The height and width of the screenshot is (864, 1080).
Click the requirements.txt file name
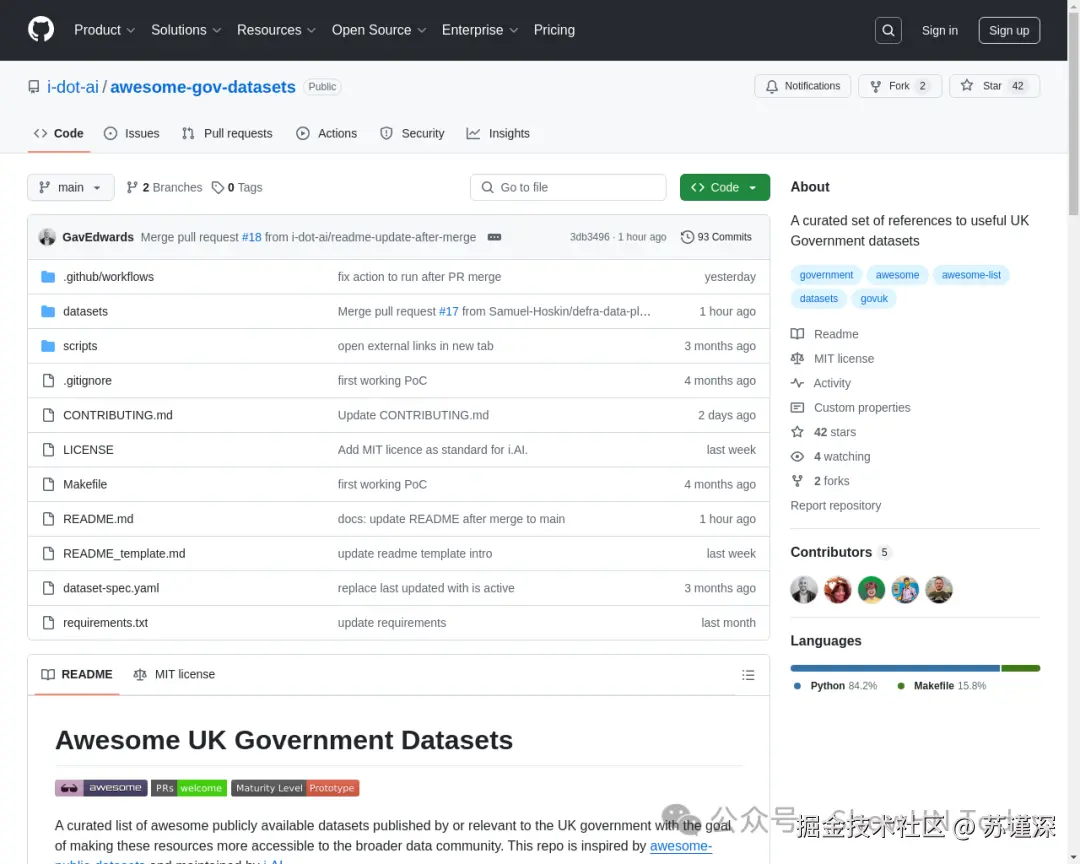point(105,622)
